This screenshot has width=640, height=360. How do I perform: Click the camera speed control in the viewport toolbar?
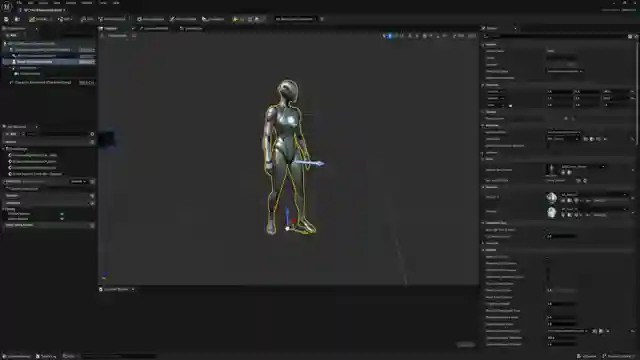pos(472,36)
